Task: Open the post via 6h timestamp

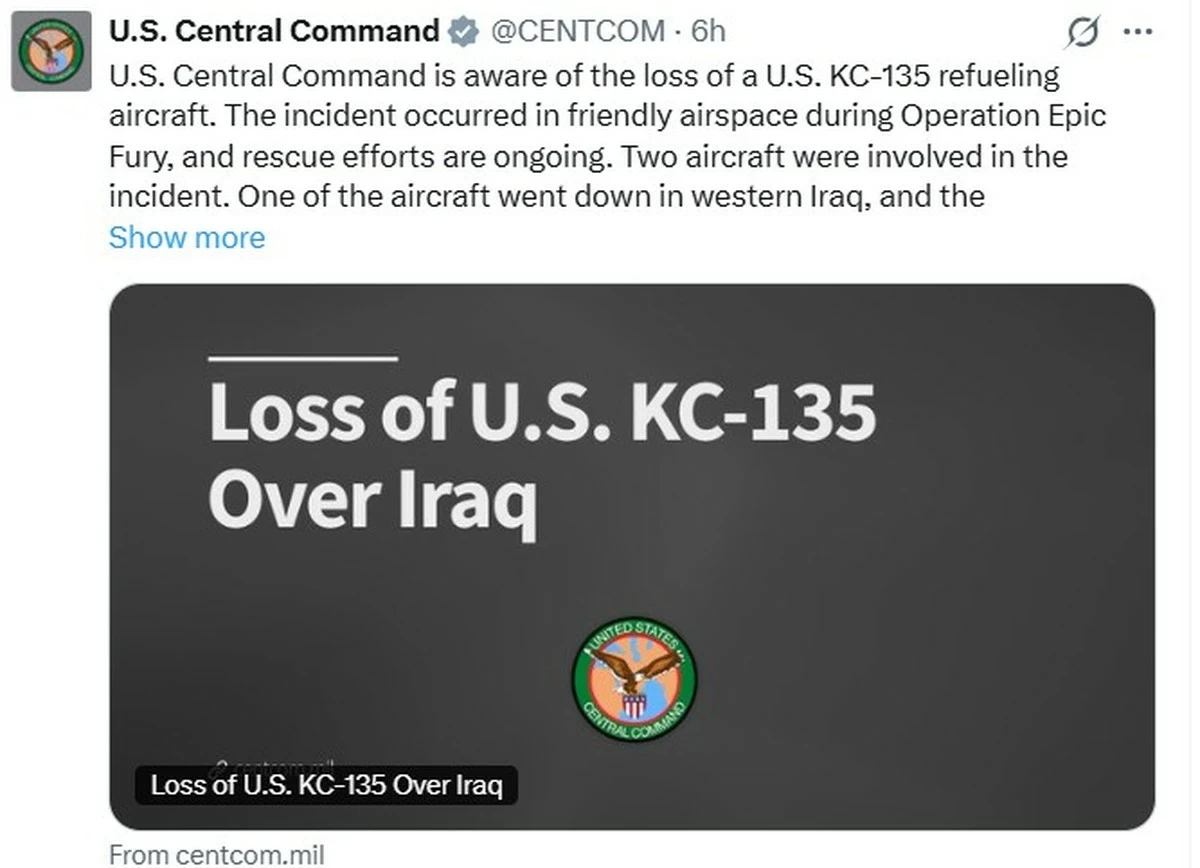Action: [x=707, y=32]
